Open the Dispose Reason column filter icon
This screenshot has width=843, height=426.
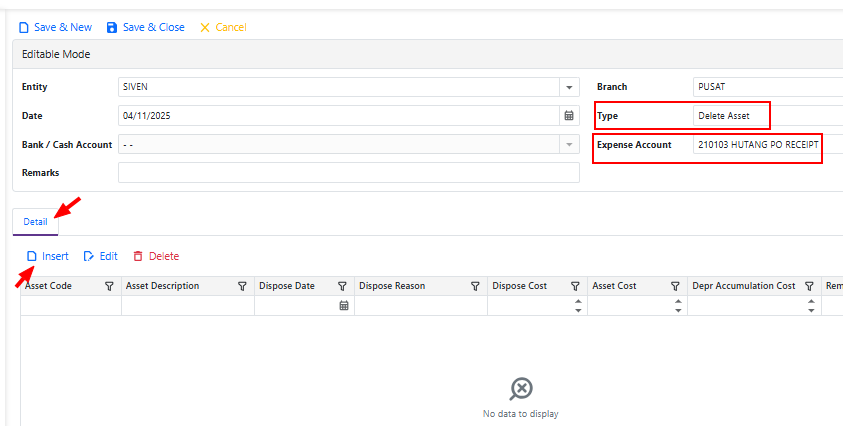pos(475,286)
